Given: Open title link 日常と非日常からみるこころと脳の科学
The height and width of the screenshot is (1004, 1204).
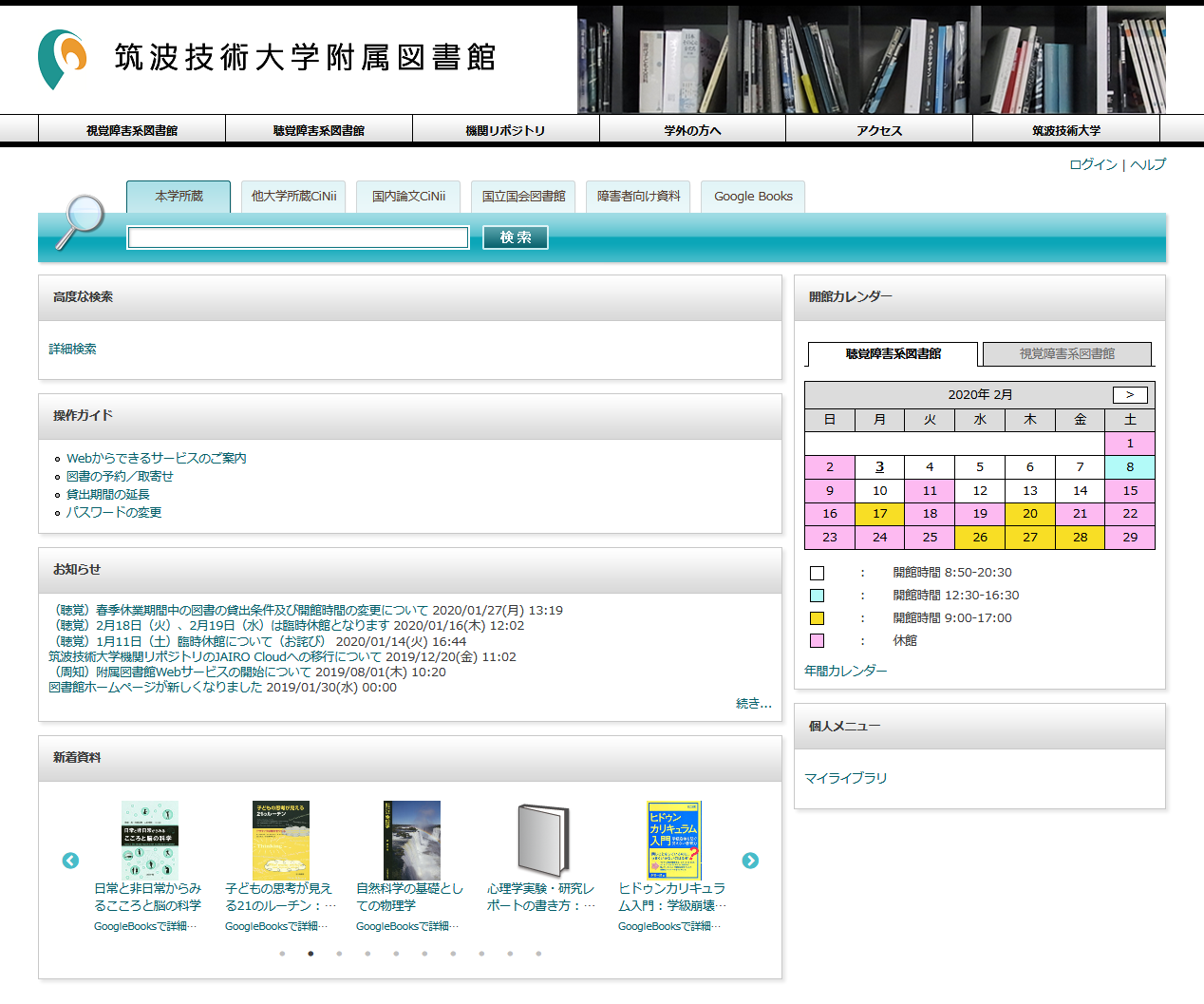Looking at the screenshot, I should [147, 897].
